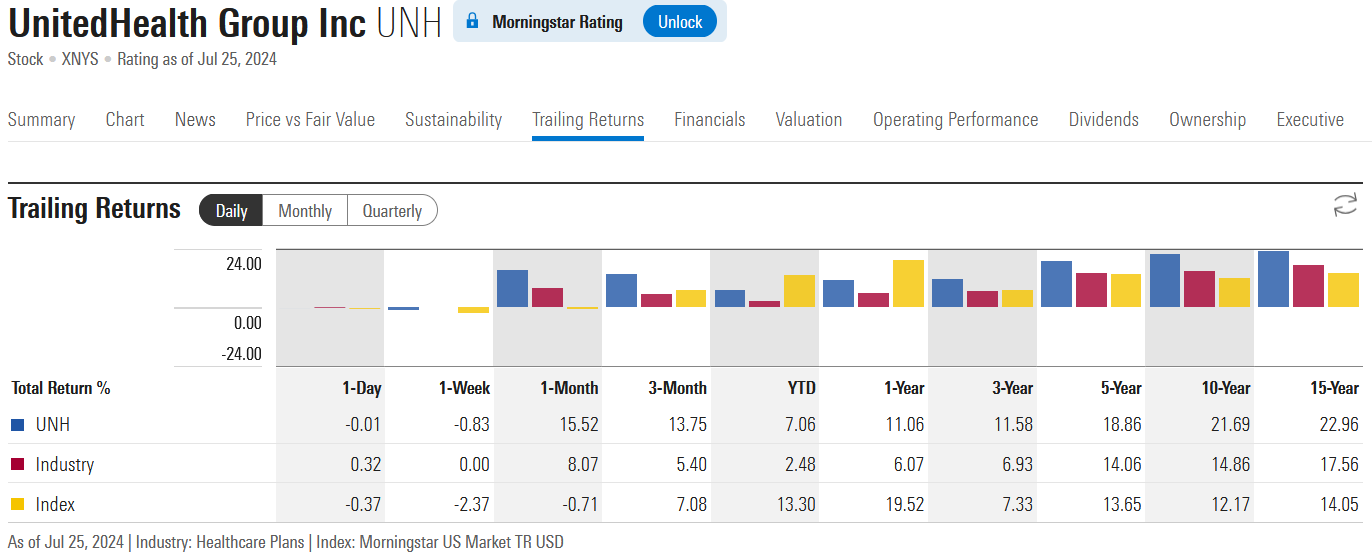This screenshot has width=1372, height=559.
Task: Open the Sustainability tab
Action: coord(453,119)
